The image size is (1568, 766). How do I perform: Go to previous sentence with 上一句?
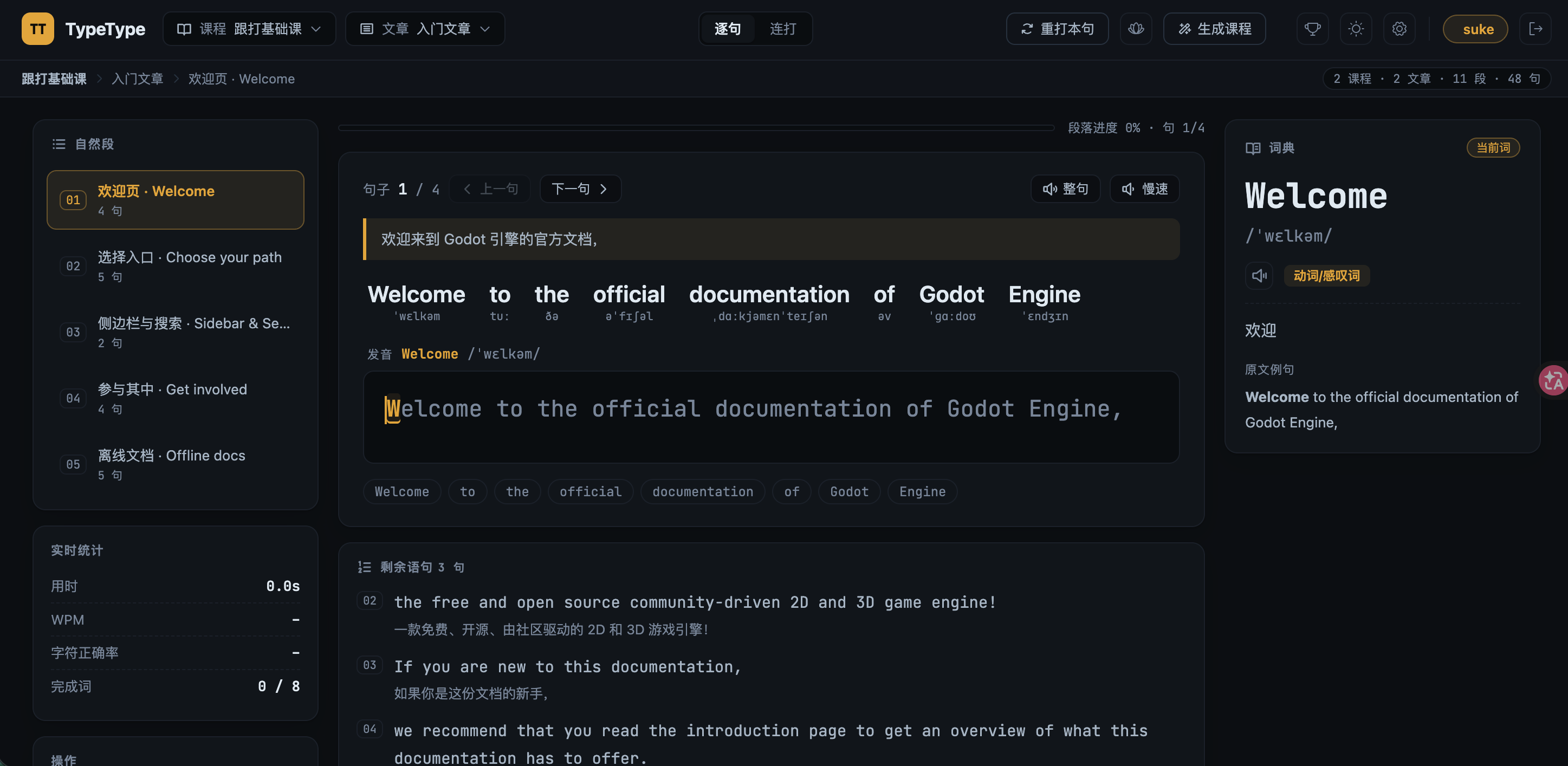pyautogui.click(x=490, y=189)
